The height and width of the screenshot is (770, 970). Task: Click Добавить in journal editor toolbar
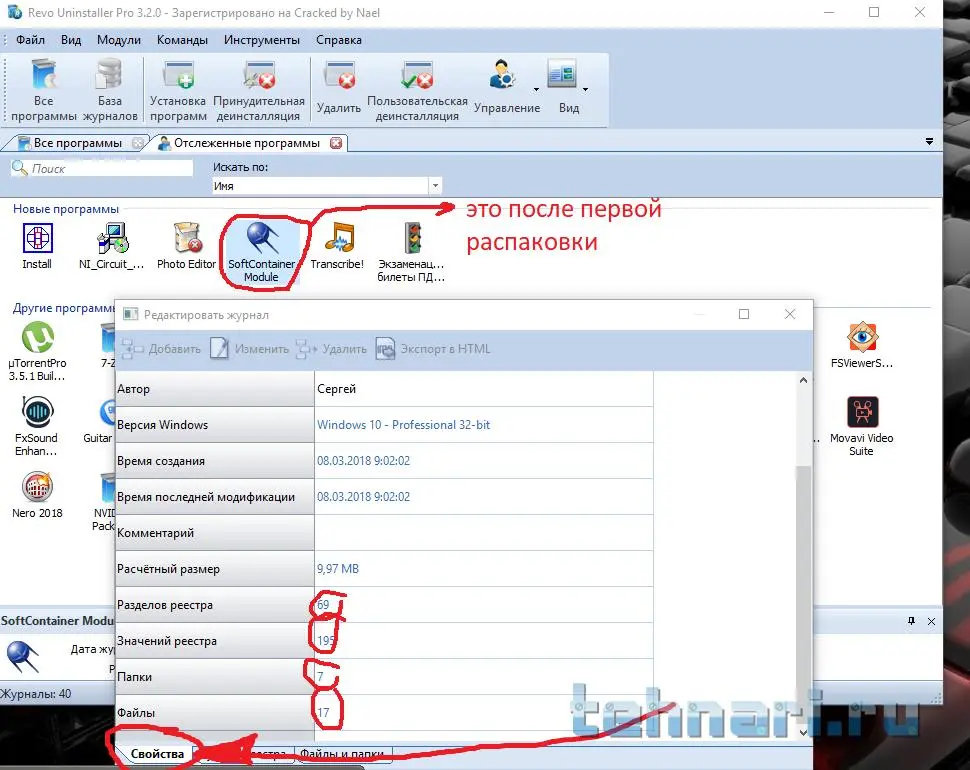[162, 349]
